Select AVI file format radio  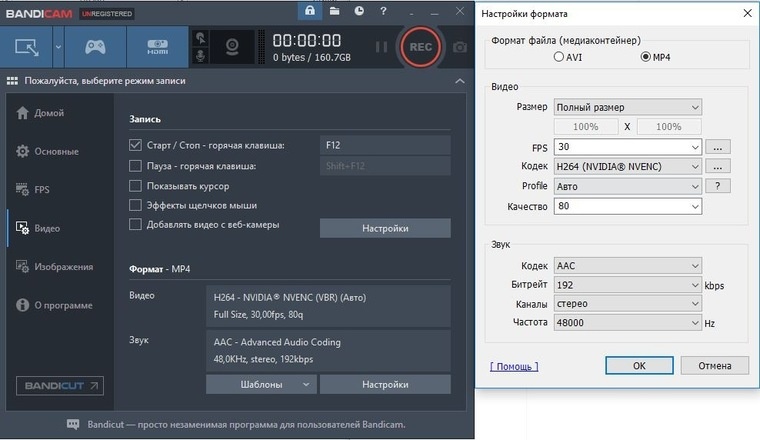[x=559, y=57]
